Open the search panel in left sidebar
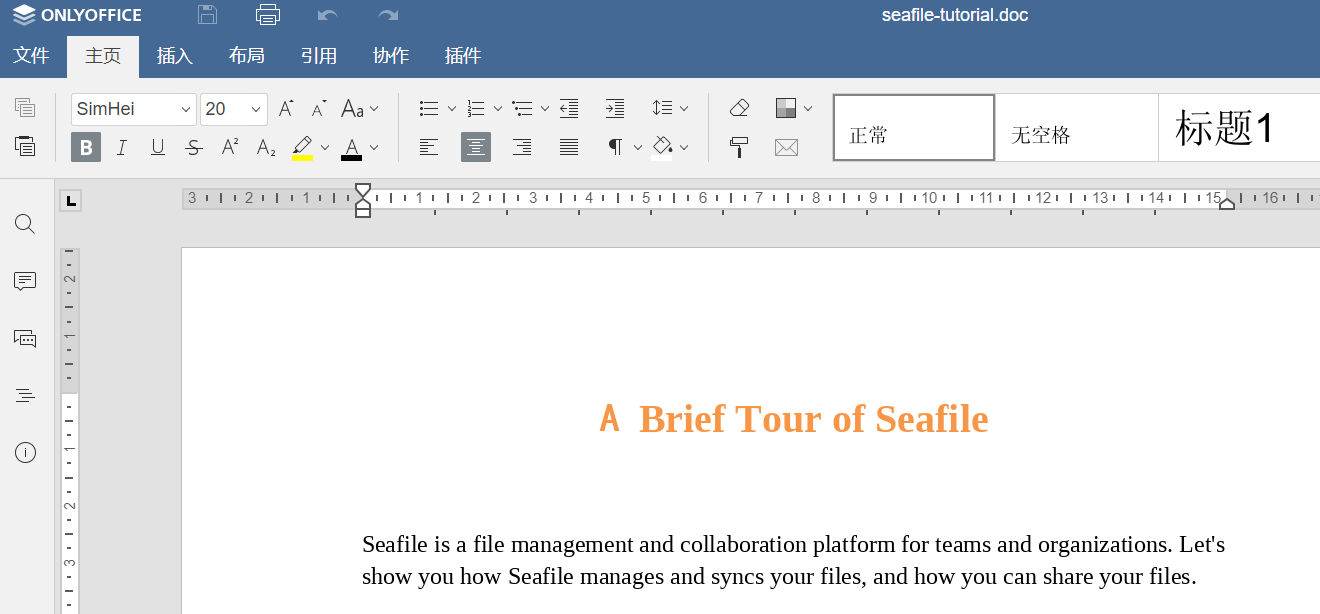The height and width of the screenshot is (614, 1320). tap(25, 224)
